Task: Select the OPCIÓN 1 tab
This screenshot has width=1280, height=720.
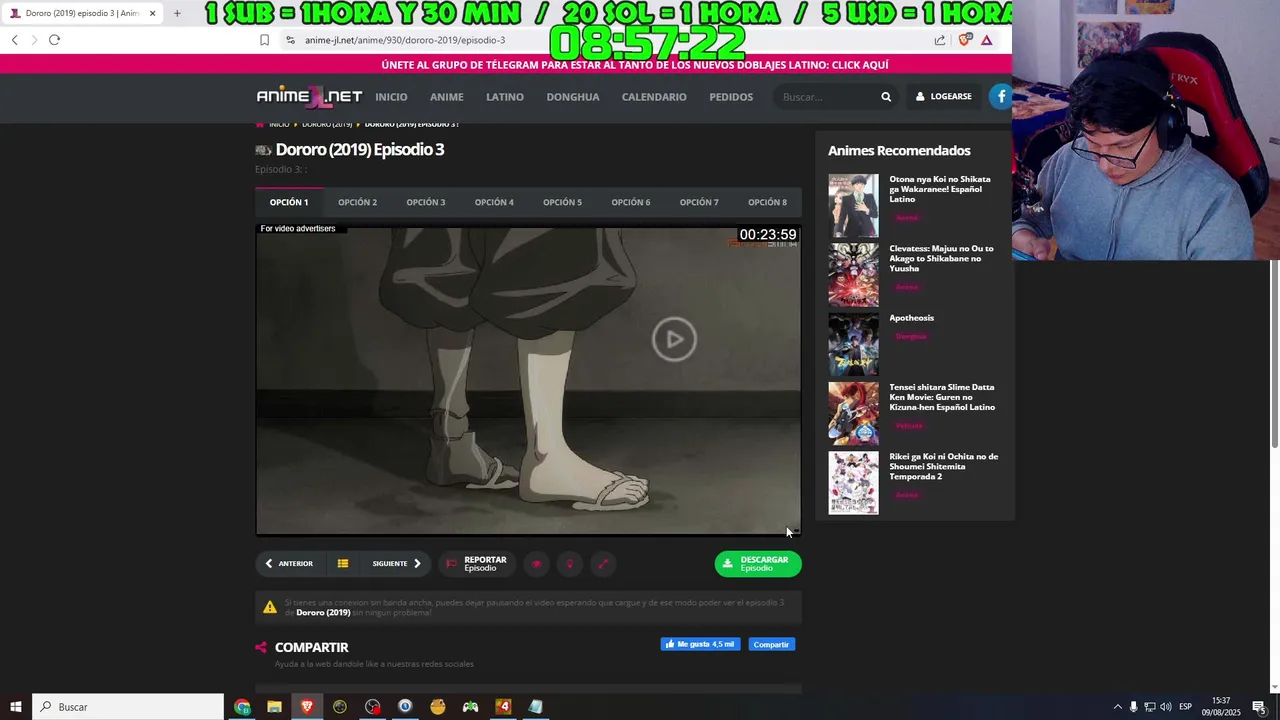Action: click(289, 202)
